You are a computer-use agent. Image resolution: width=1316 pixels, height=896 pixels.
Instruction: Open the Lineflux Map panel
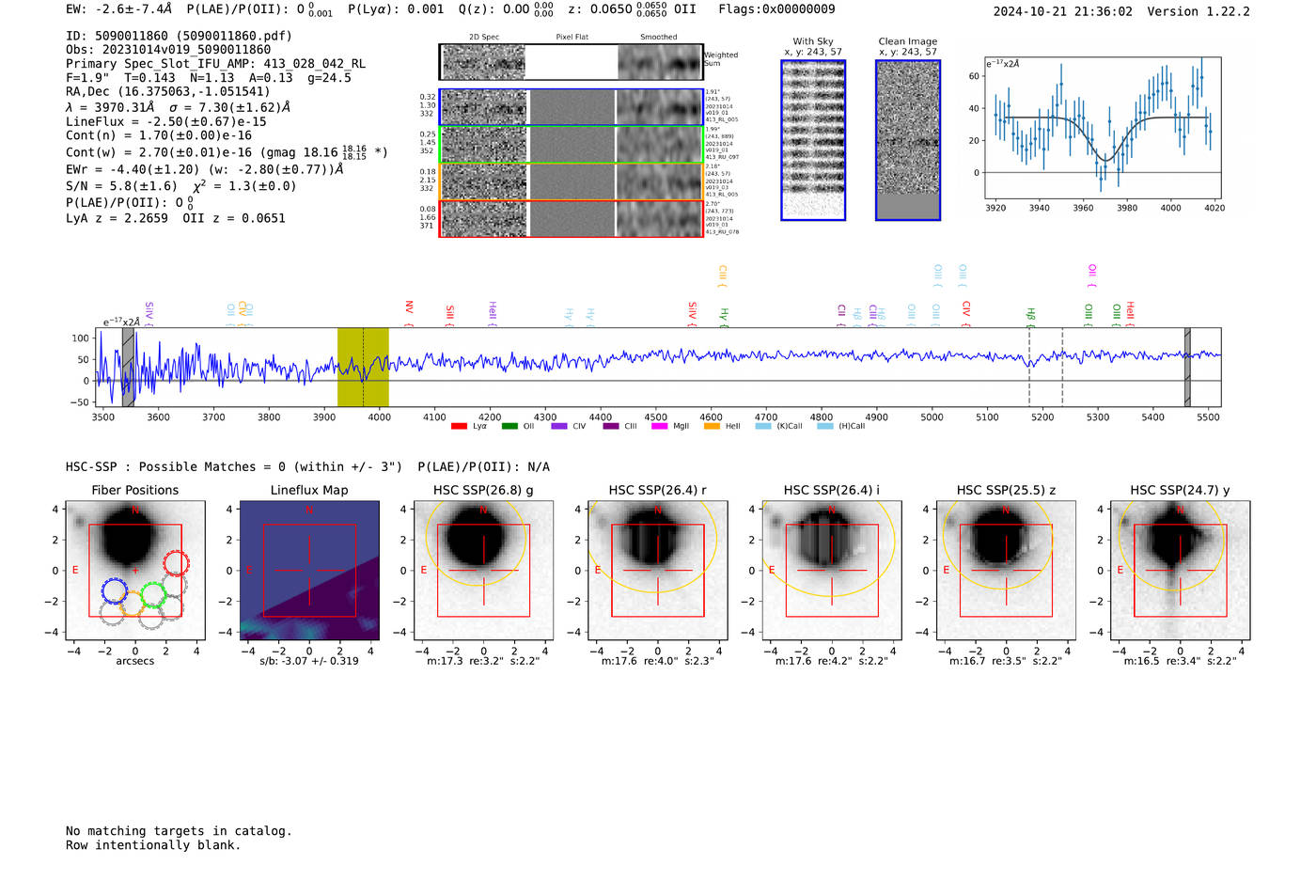point(309,571)
